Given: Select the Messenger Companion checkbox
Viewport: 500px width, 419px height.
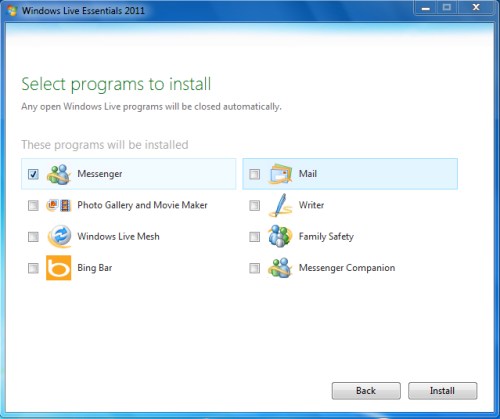Looking at the screenshot, I should [255, 268].
